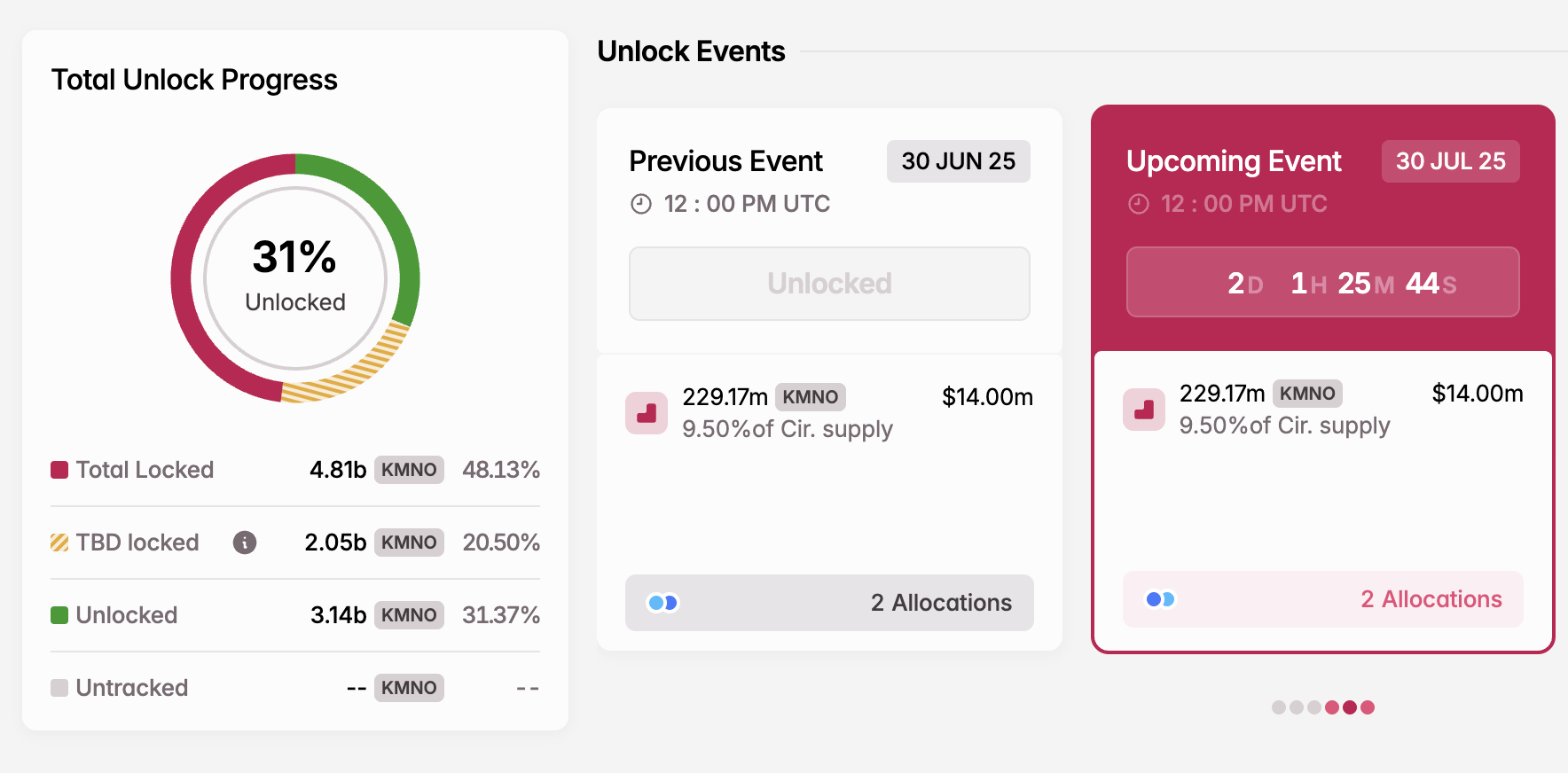Image resolution: width=1568 pixels, height=773 pixels.
Task: Click the KMNO logo icon on Previous Event
Action: [x=647, y=413]
